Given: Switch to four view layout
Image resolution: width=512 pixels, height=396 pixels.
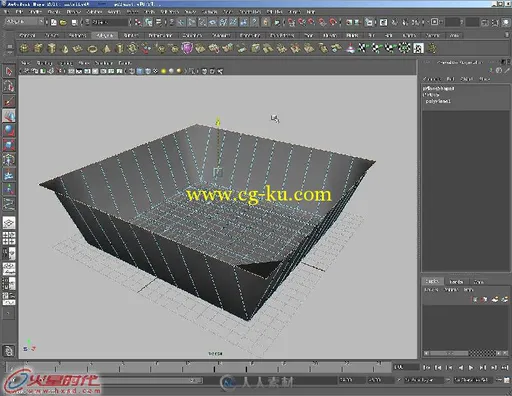Looking at the screenshot, I should pos(9,238).
